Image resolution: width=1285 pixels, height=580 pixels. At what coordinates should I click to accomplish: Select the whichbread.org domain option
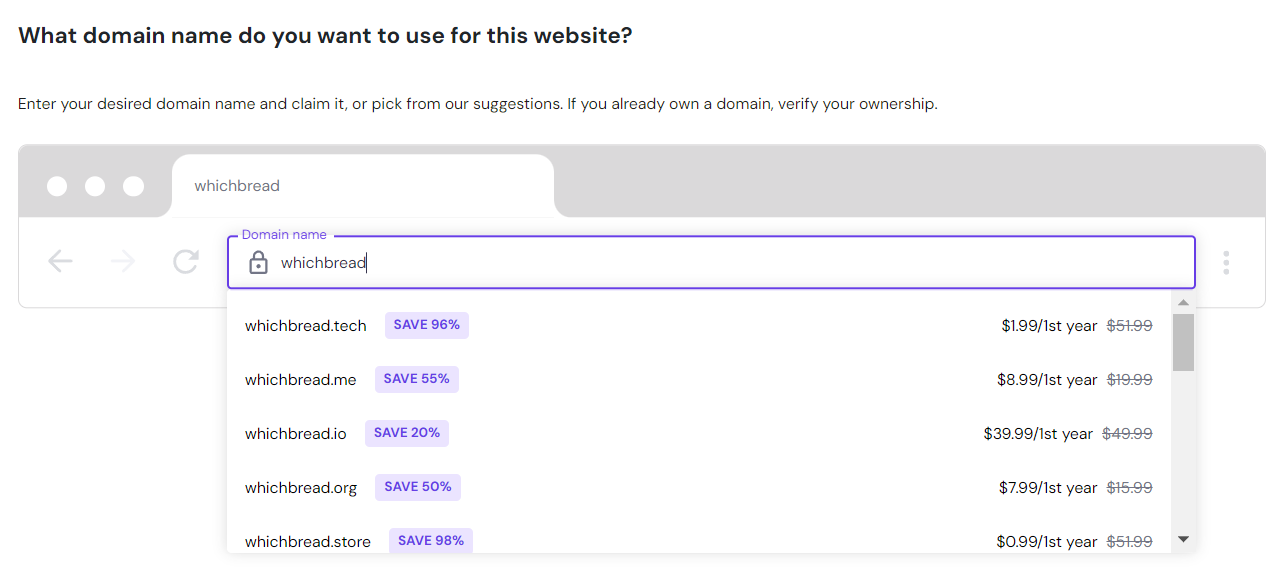tap(301, 487)
